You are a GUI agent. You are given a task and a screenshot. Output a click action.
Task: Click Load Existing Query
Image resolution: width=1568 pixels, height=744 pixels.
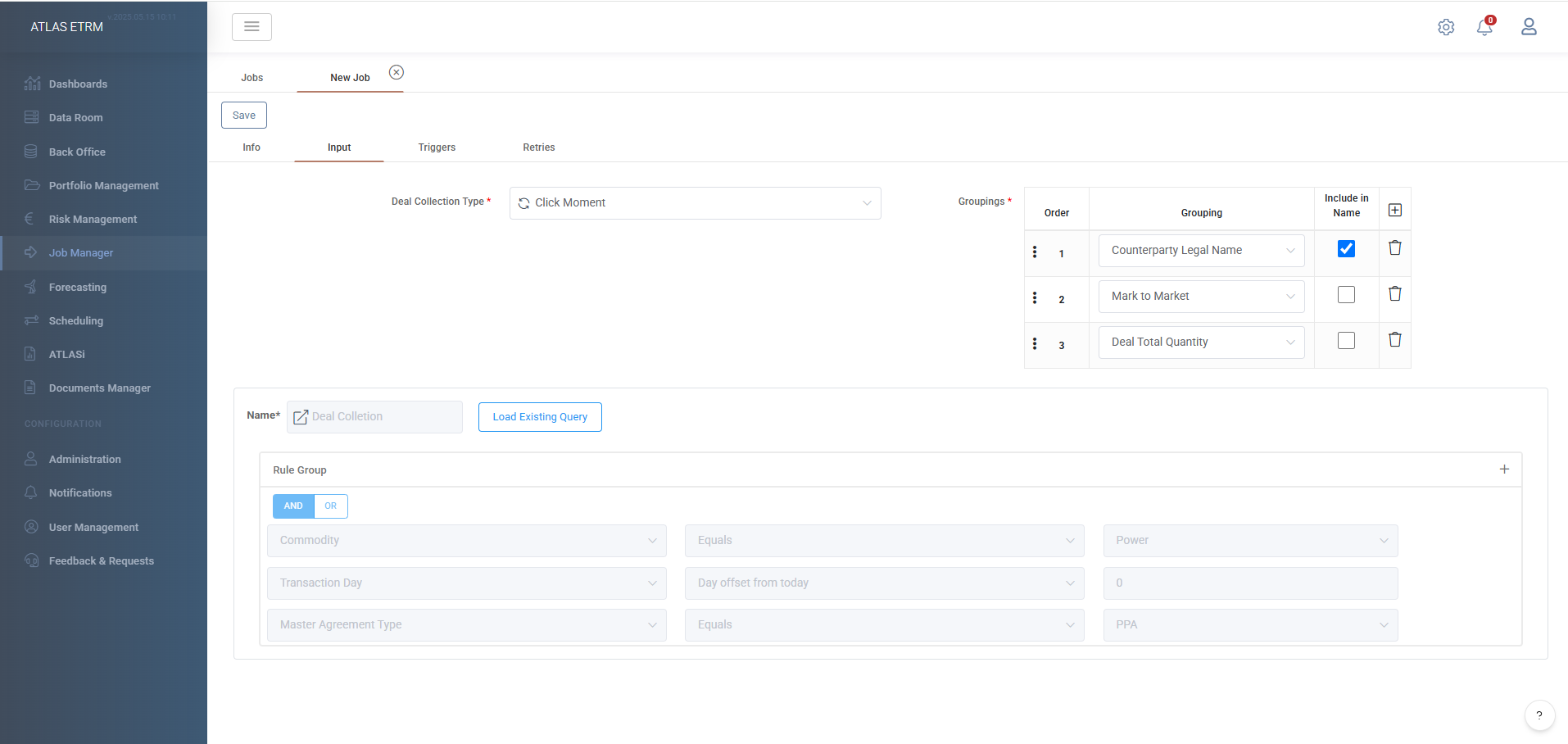pyautogui.click(x=540, y=417)
